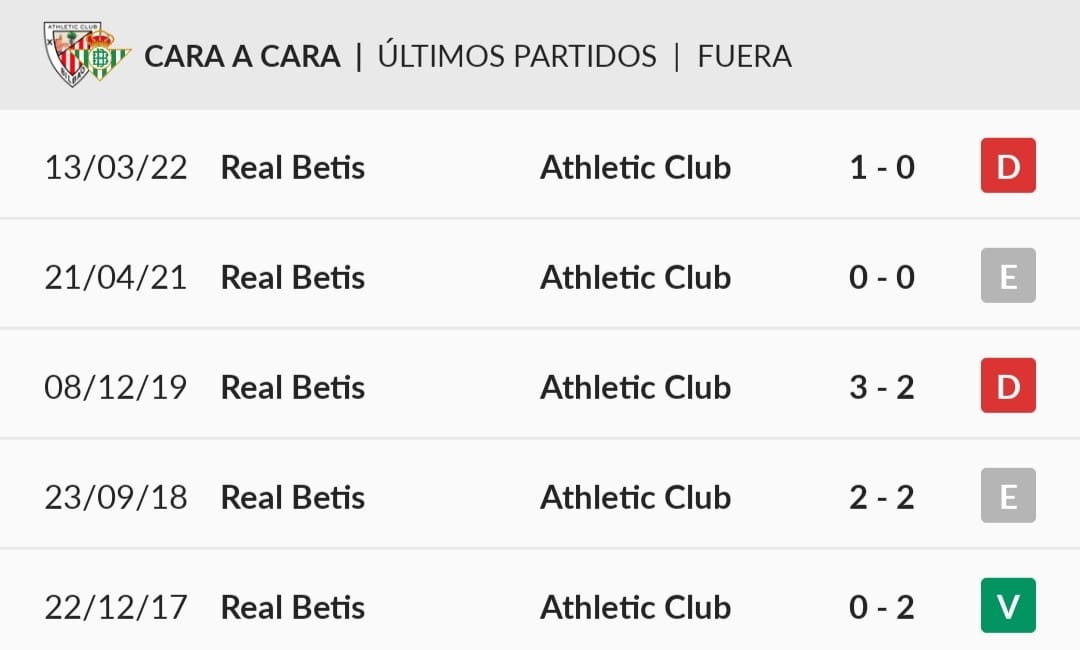Click the red D badge for 08/12/19
The width and height of the screenshot is (1080, 650).
tap(1008, 386)
